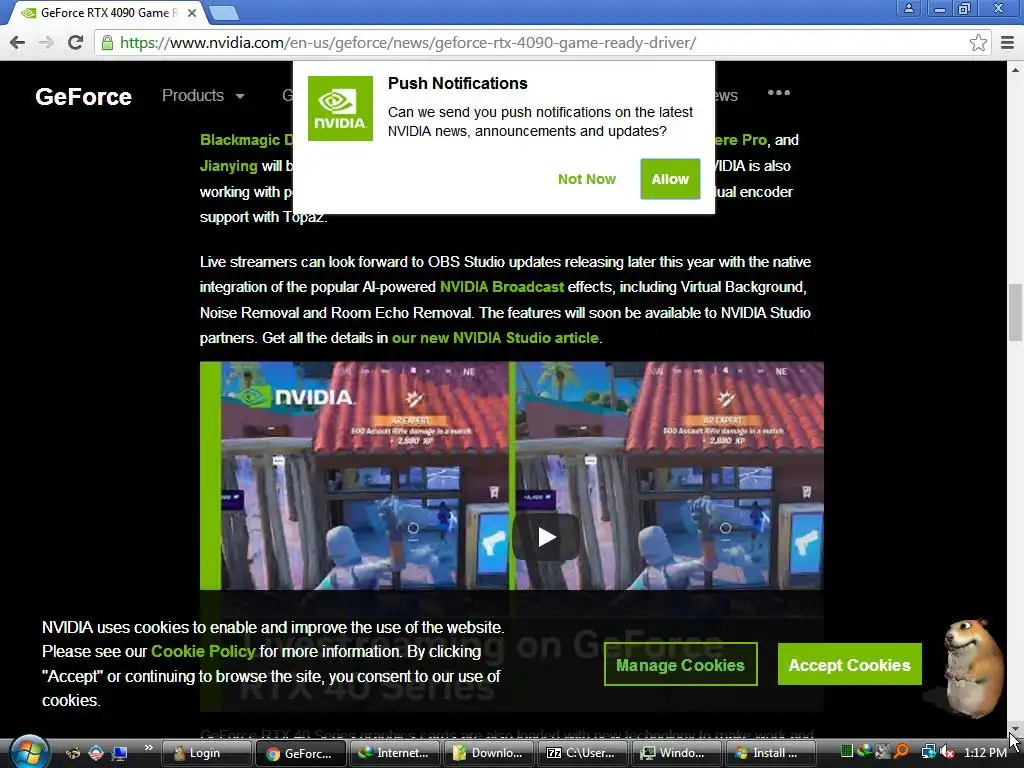The image size is (1024, 768).
Task: Click the green padlock security icon
Action: click(107, 43)
